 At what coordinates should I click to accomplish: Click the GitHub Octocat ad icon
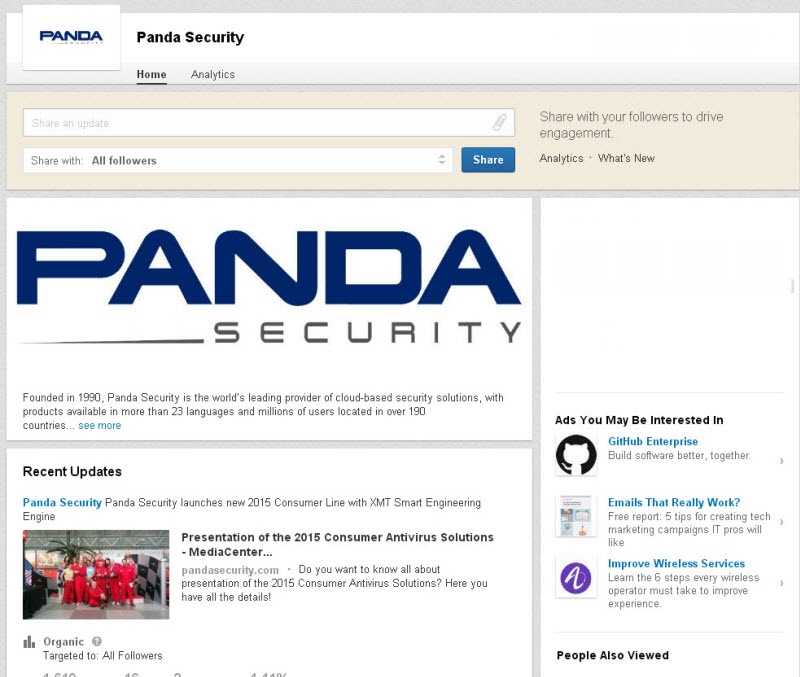575,455
